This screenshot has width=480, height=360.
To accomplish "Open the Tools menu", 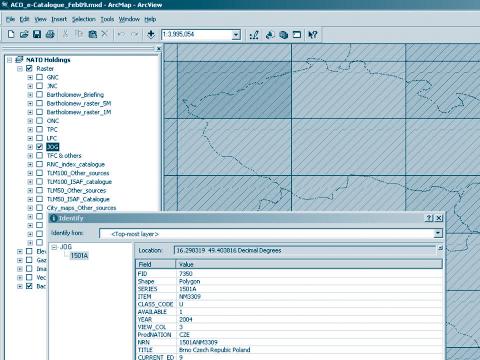I will coord(107,19).
